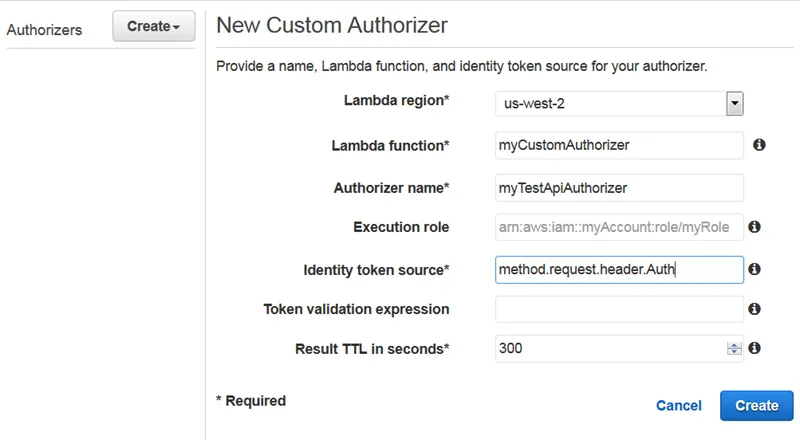Click info icon next to Execution role
The height and width of the screenshot is (440, 800).
click(755, 227)
